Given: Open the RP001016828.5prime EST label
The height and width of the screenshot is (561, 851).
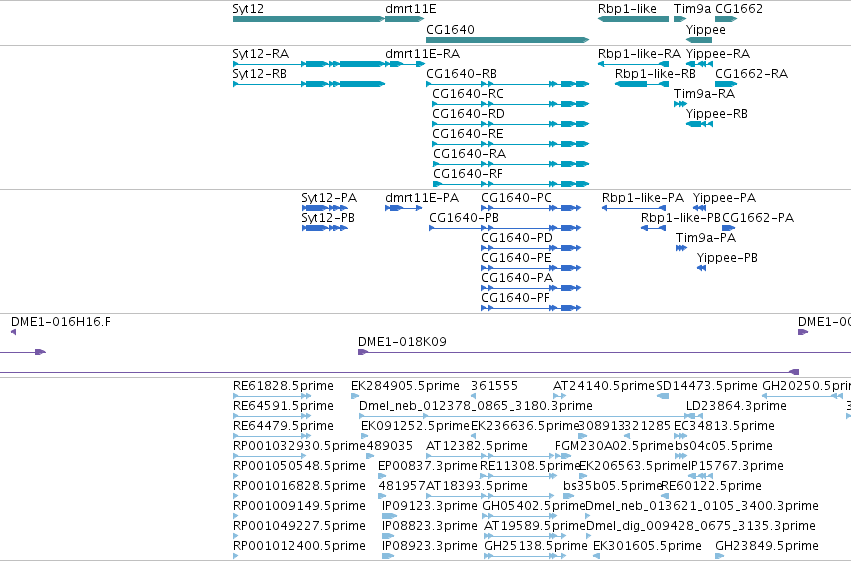Looking at the screenshot, I should [x=299, y=486].
